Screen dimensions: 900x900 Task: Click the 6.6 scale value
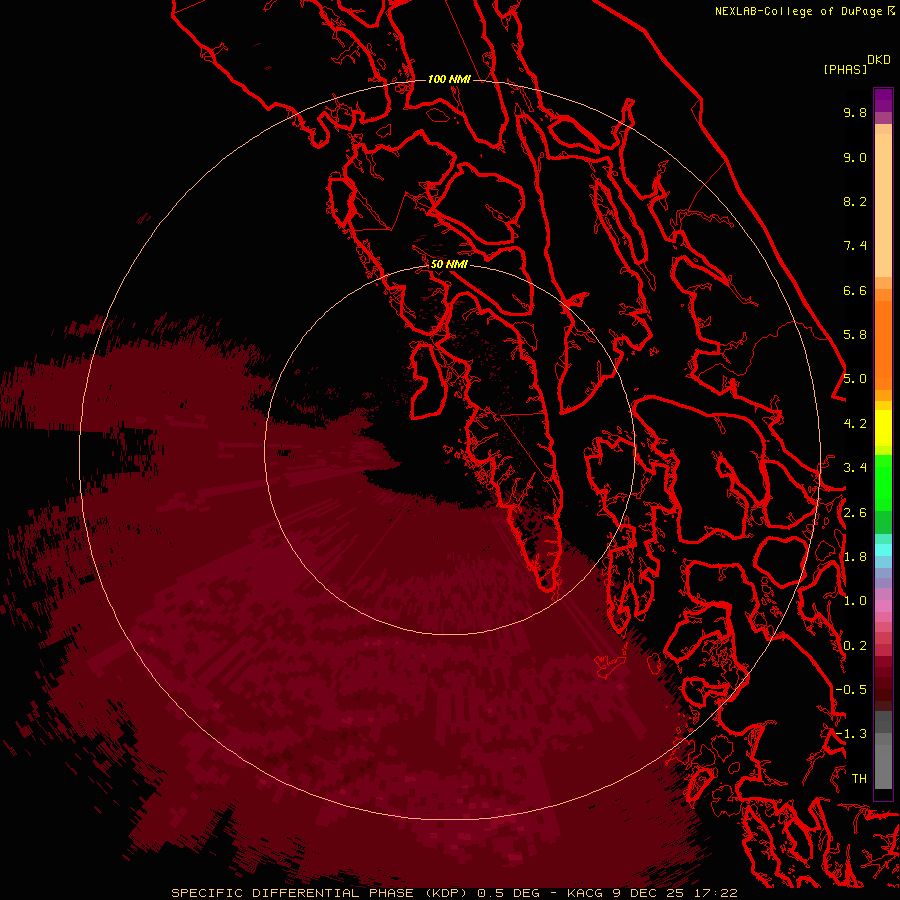pos(855,290)
